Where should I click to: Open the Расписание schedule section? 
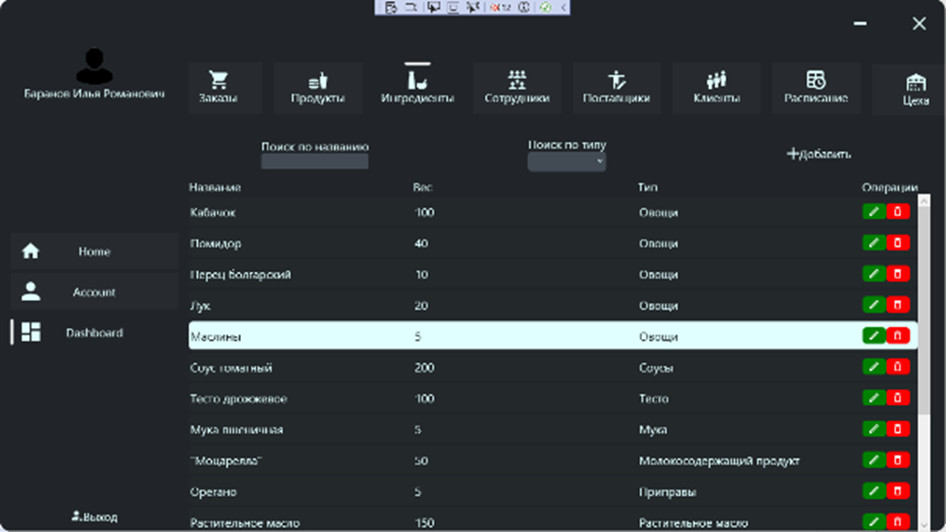point(816,88)
